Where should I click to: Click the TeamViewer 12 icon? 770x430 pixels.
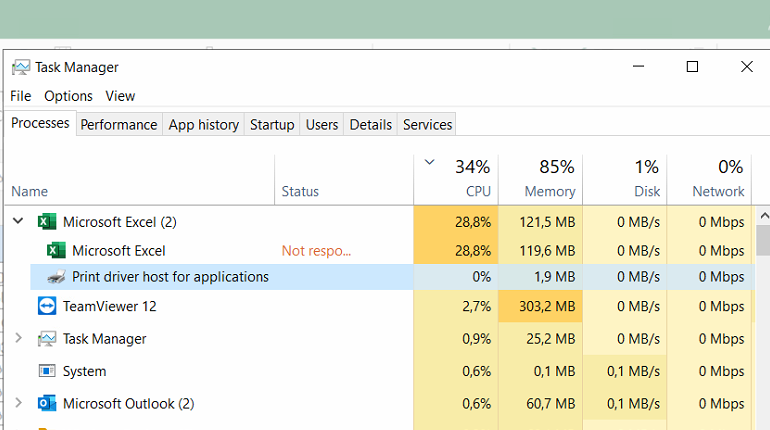pos(47,306)
